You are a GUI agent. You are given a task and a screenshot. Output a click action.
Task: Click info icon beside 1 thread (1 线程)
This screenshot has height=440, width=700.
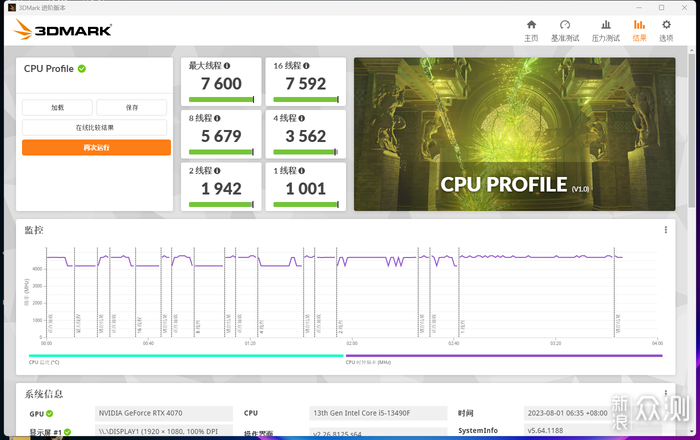pos(302,171)
